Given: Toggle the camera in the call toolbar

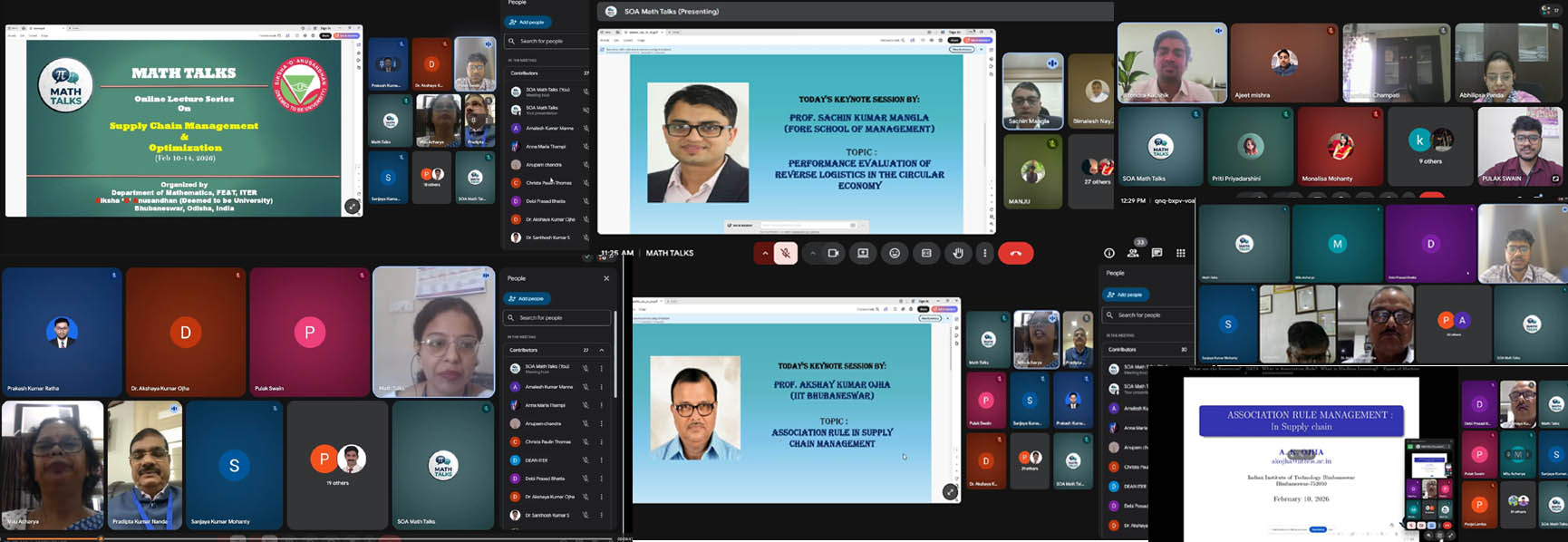Looking at the screenshot, I should [x=833, y=254].
